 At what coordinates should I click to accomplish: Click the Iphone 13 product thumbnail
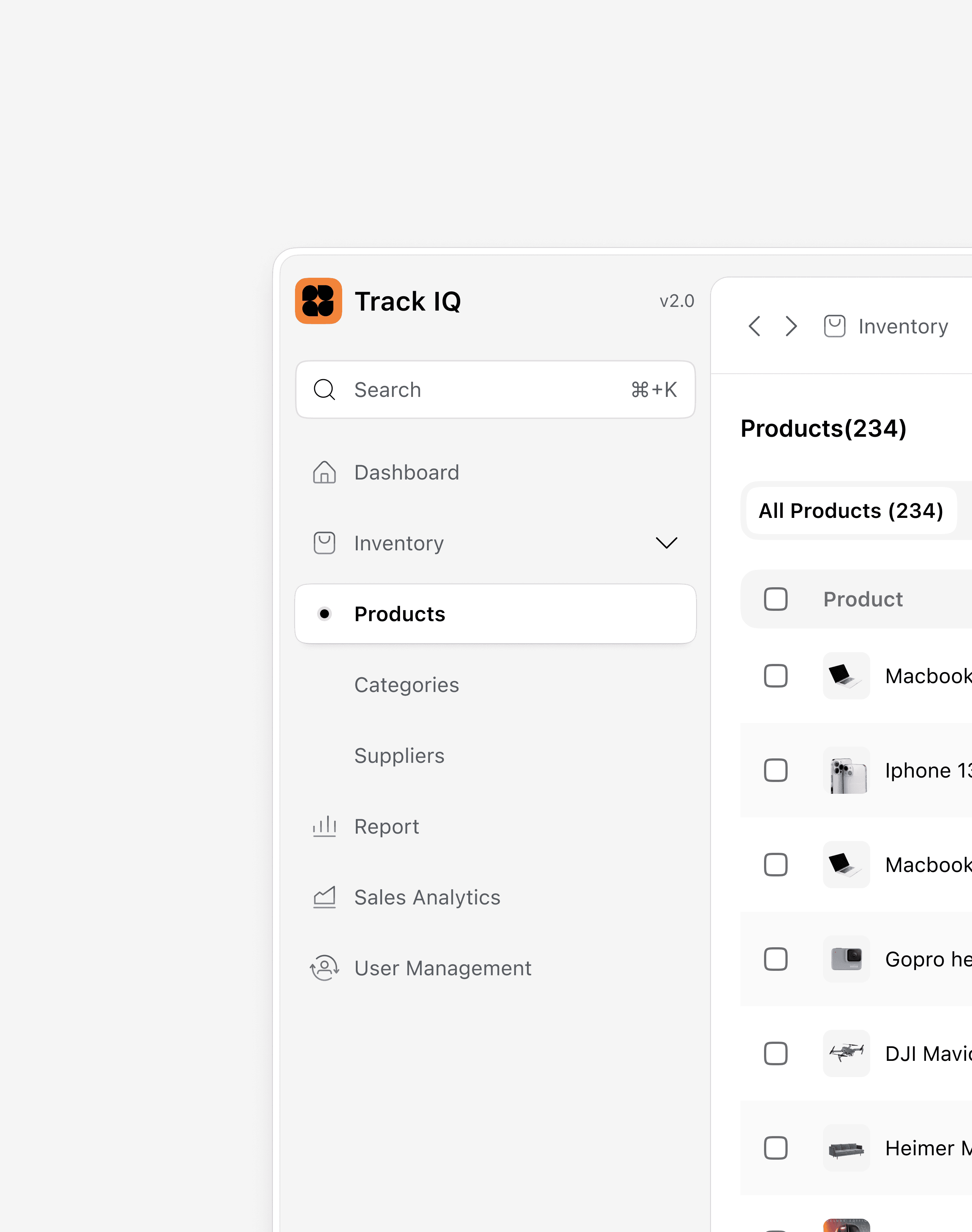coord(846,770)
